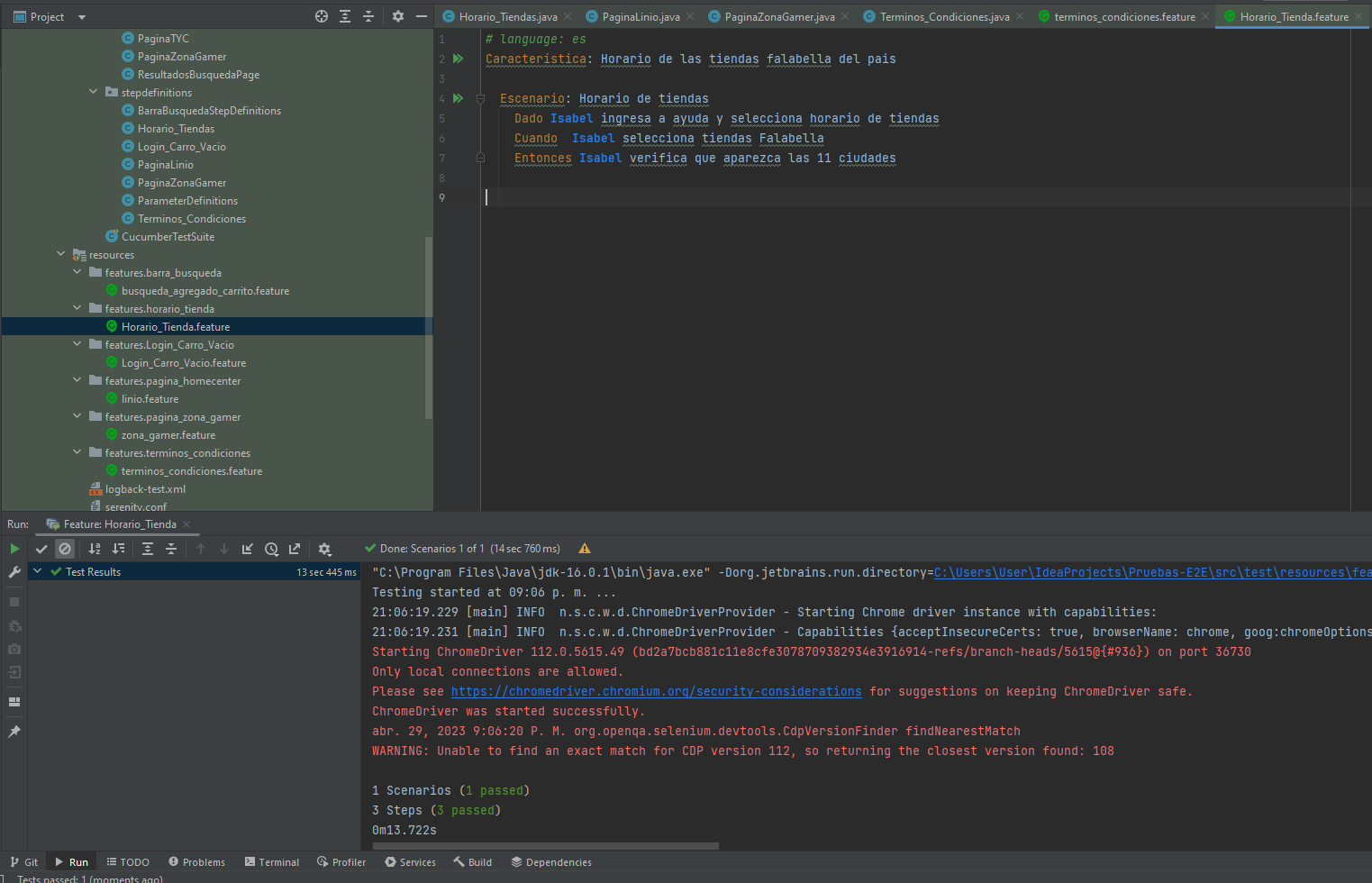This screenshot has height=883, width=1372.
Task: Sort test results alphabetically
Action: click(x=94, y=548)
